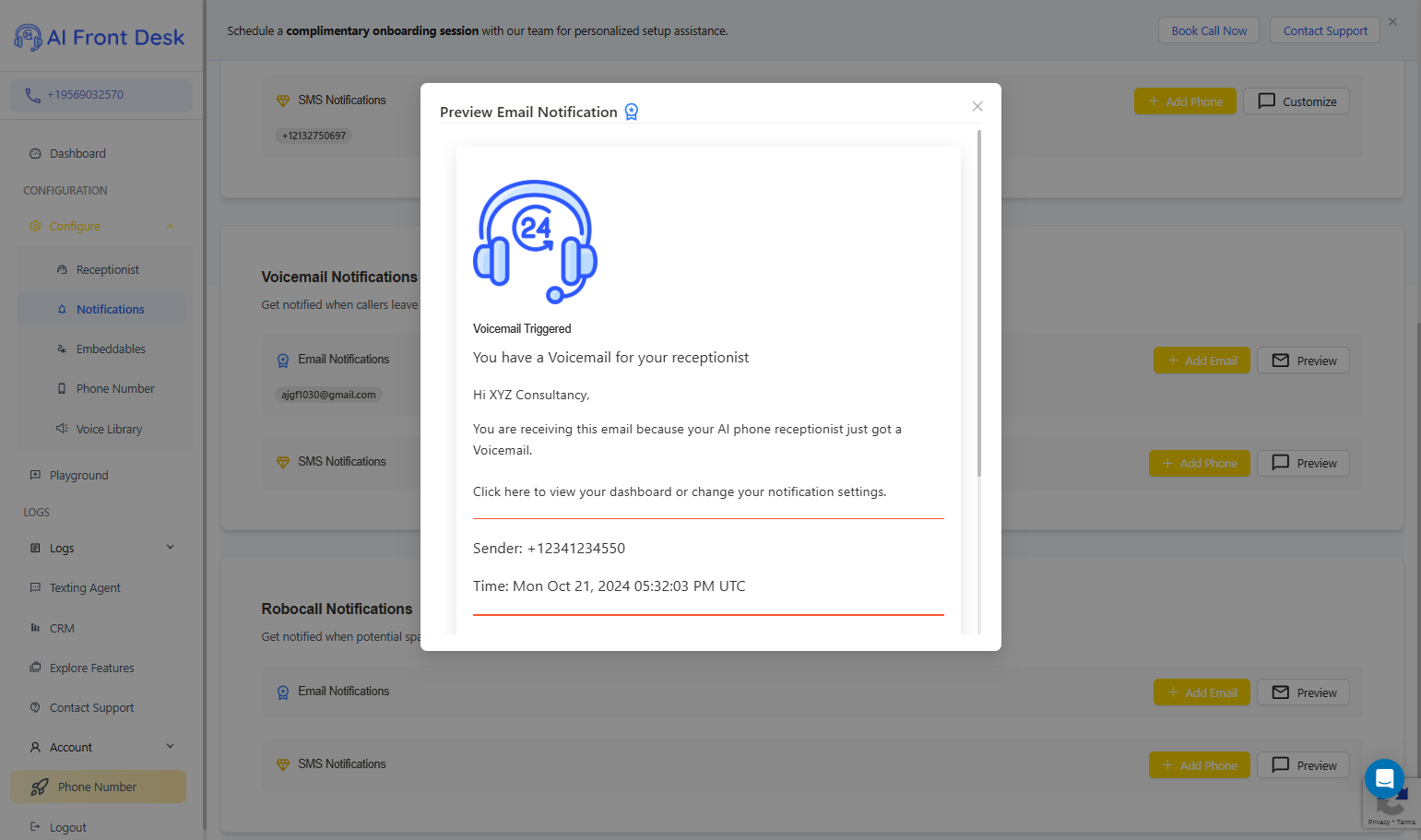Click the Explore Features icon
This screenshot has height=840, width=1421.
tap(35, 668)
